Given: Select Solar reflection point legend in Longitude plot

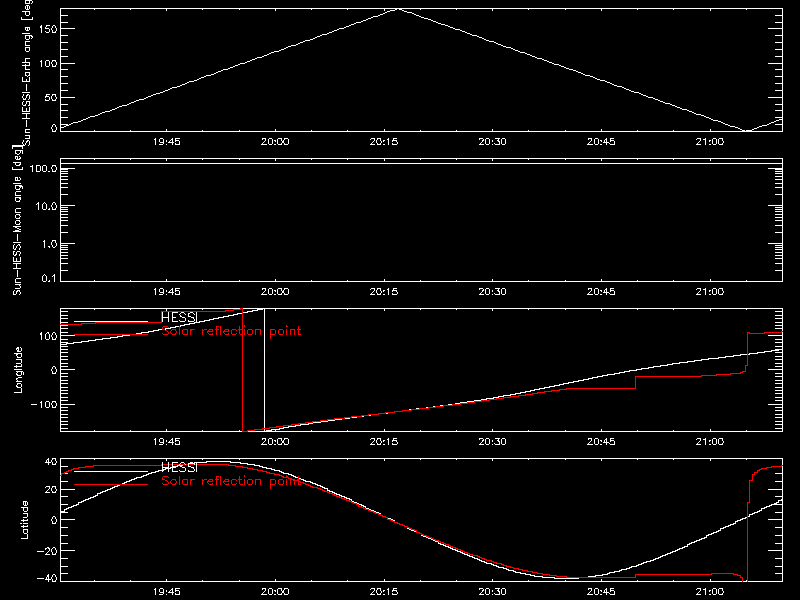Looking at the screenshot, I should click(x=231, y=331).
